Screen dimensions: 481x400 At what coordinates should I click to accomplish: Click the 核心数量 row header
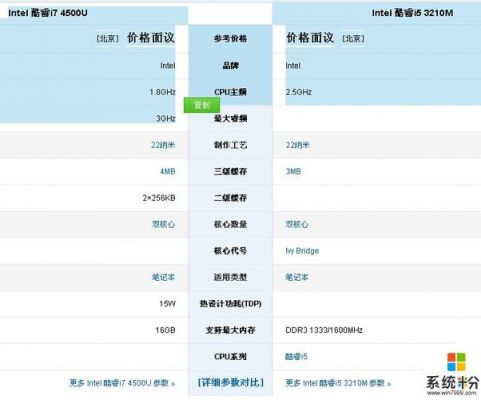pyautogui.click(x=230, y=224)
